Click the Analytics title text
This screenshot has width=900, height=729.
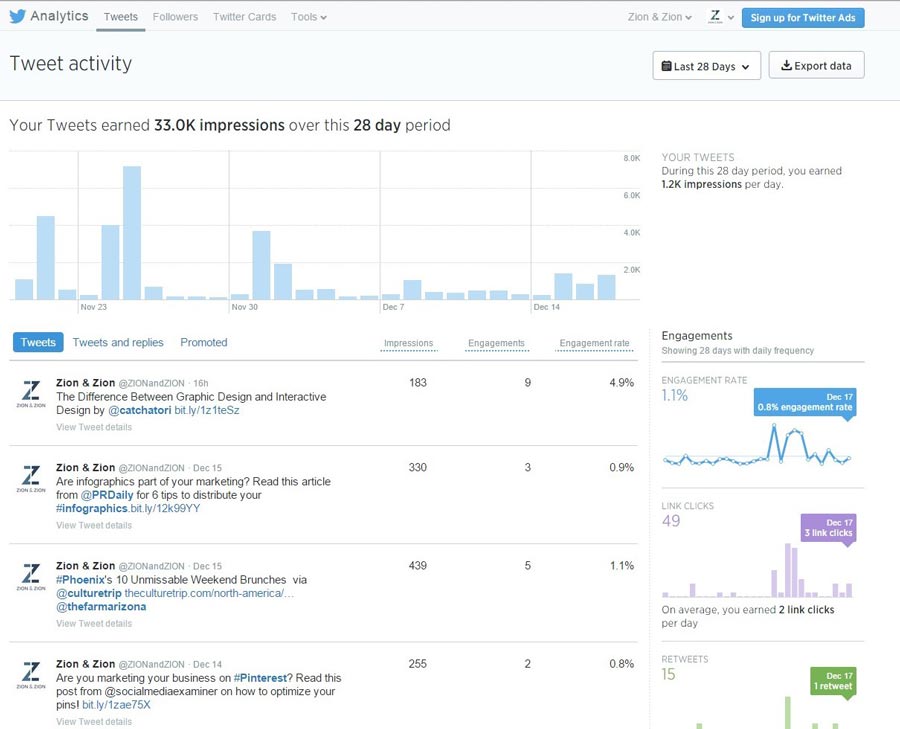click(x=59, y=16)
